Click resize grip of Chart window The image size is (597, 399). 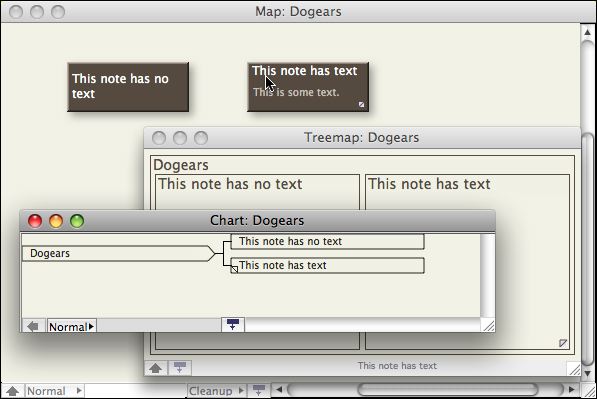tap(488, 325)
